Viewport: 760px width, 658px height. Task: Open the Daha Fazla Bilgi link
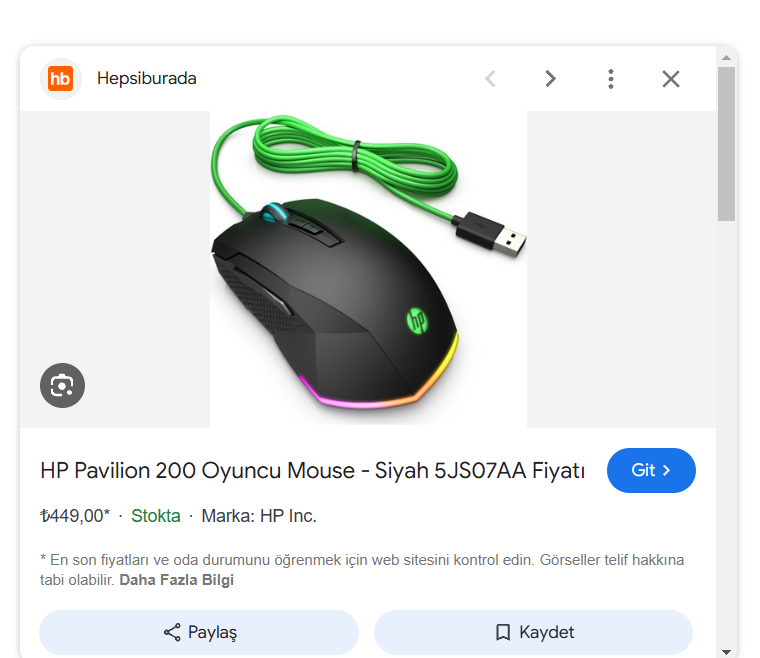tap(176, 580)
